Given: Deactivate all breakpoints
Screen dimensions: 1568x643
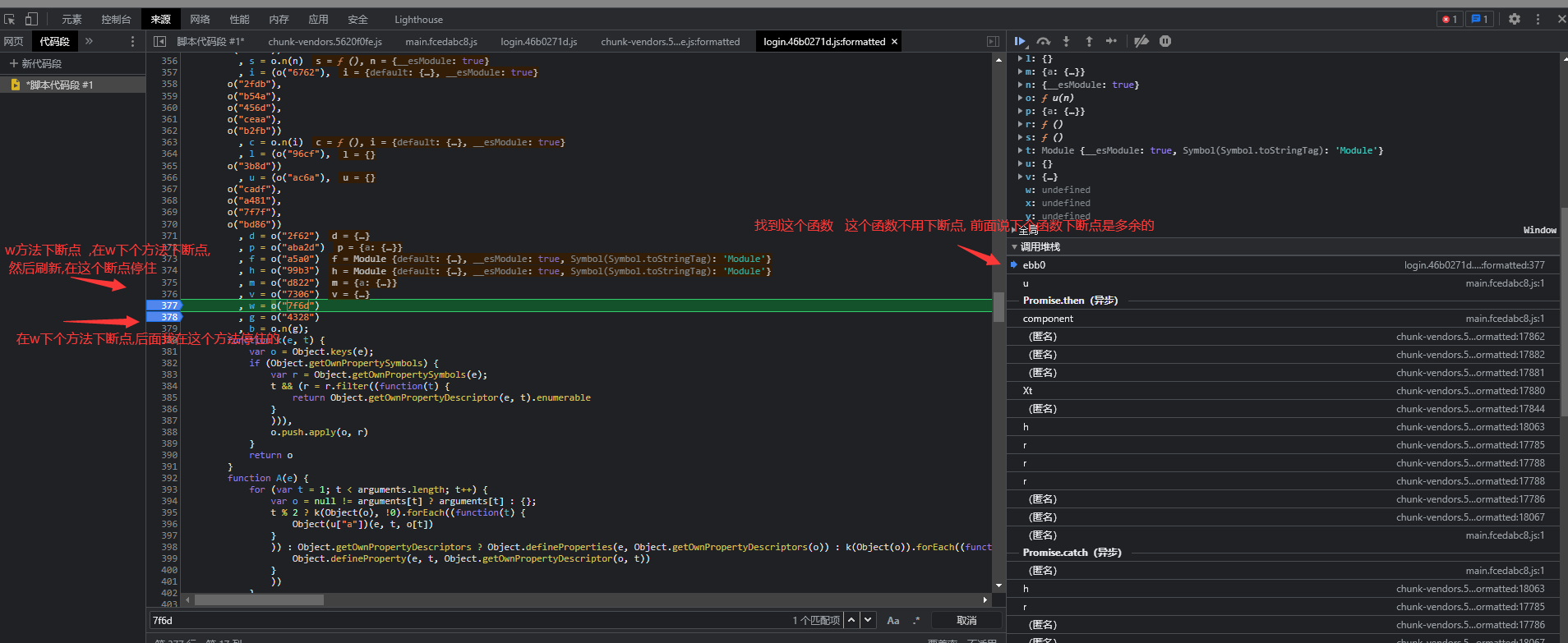Looking at the screenshot, I should [x=1141, y=41].
